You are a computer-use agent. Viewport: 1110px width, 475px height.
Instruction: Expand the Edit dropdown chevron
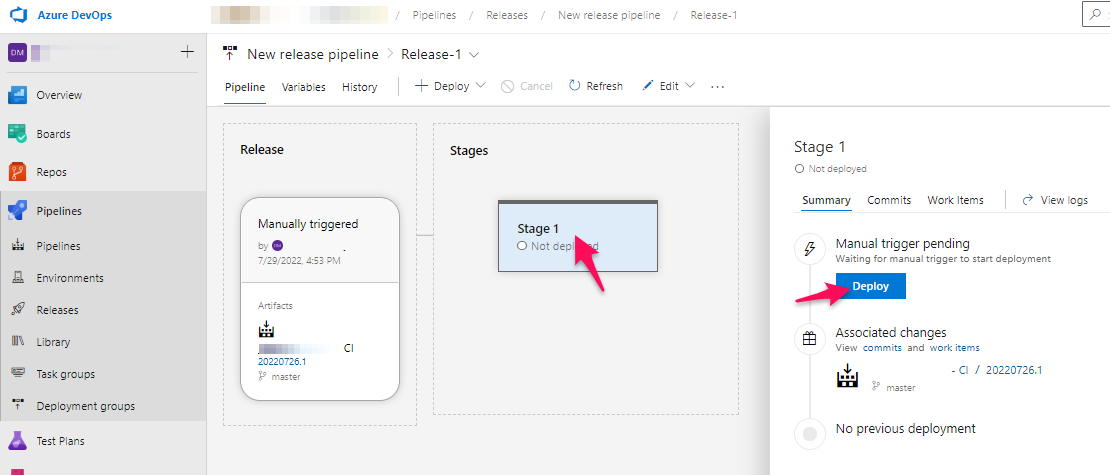pos(690,85)
